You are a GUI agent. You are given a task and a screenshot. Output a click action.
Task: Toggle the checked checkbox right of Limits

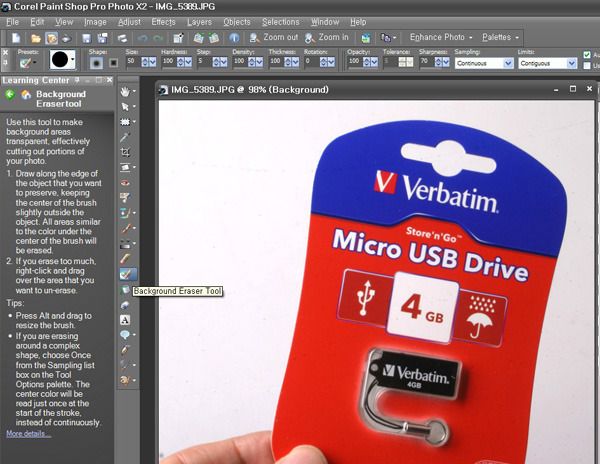(587, 55)
